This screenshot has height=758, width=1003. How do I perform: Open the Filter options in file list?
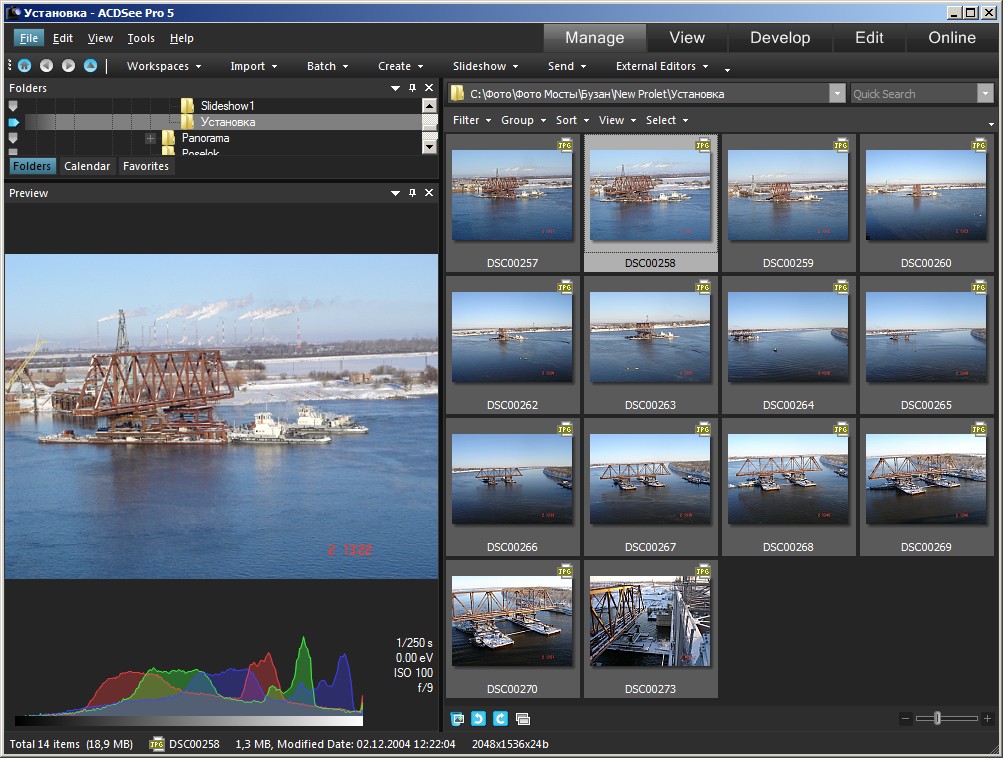click(471, 120)
